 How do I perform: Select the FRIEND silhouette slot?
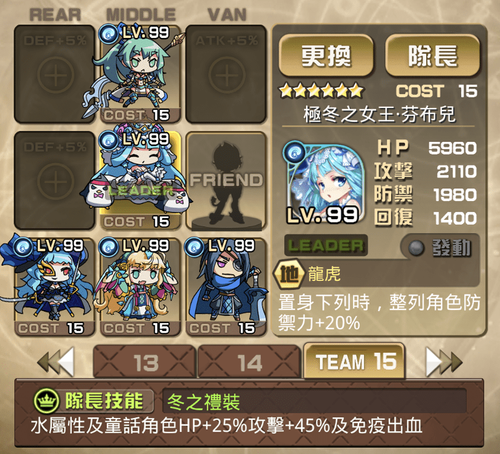pyautogui.click(x=226, y=180)
